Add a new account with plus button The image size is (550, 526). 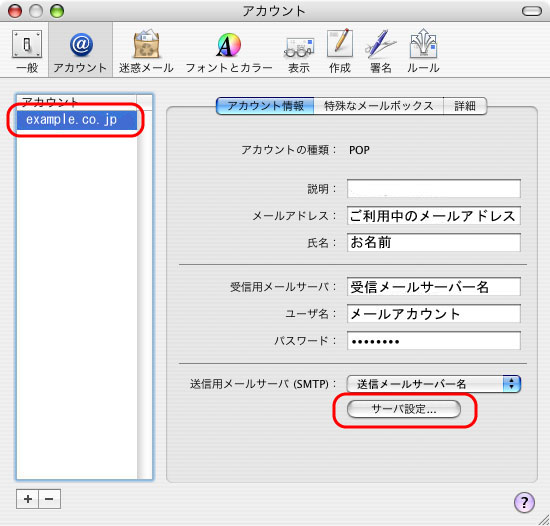click(27, 499)
